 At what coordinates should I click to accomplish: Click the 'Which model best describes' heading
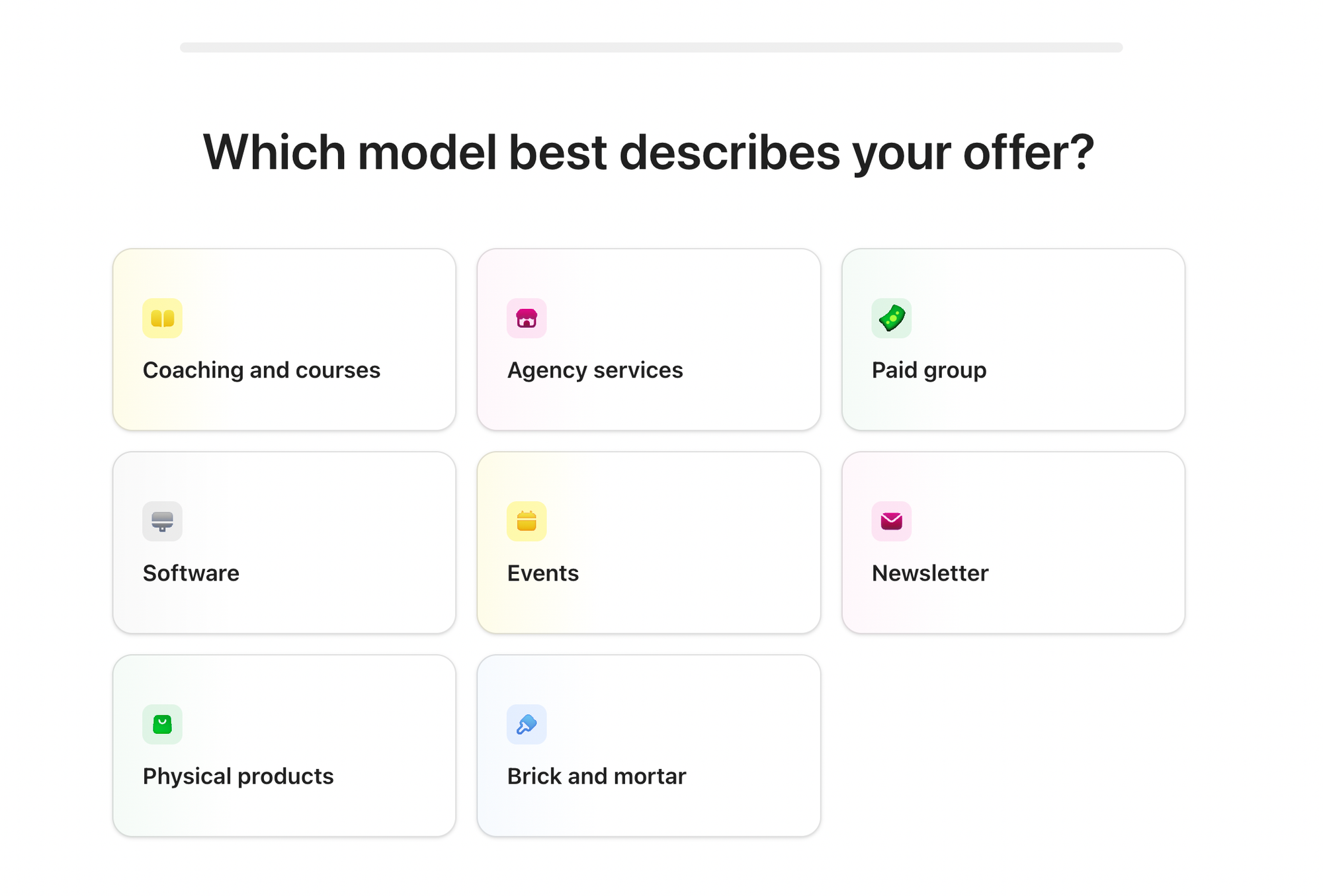(648, 152)
